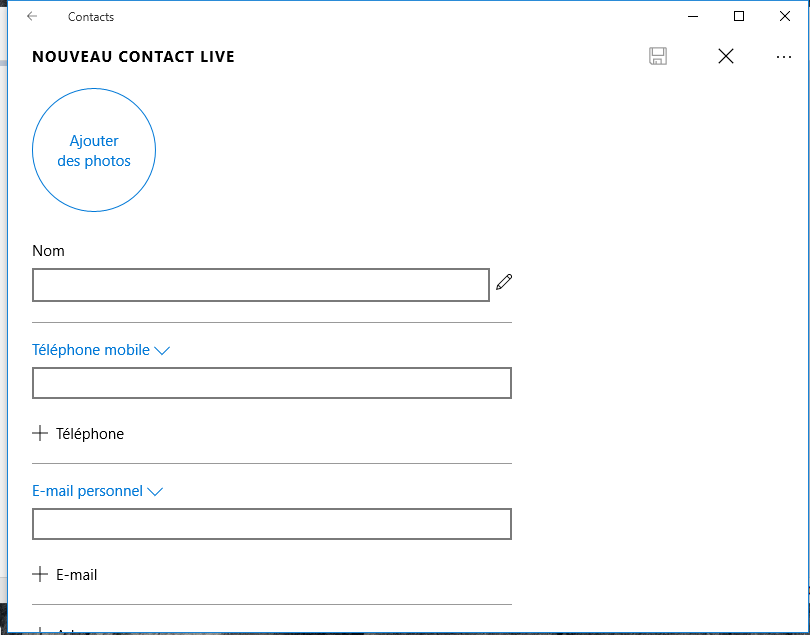The image size is (810, 635).
Task: Focus the mobile phone number field
Action: click(x=272, y=383)
